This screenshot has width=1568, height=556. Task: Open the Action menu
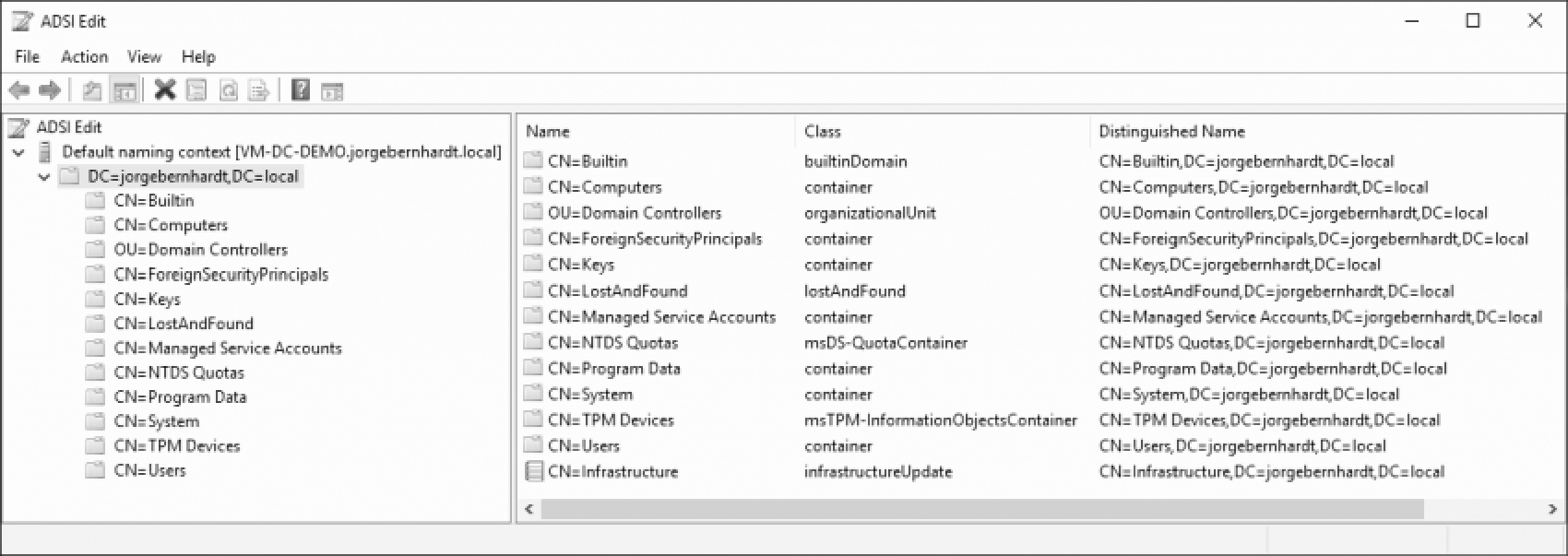pos(84,56)
